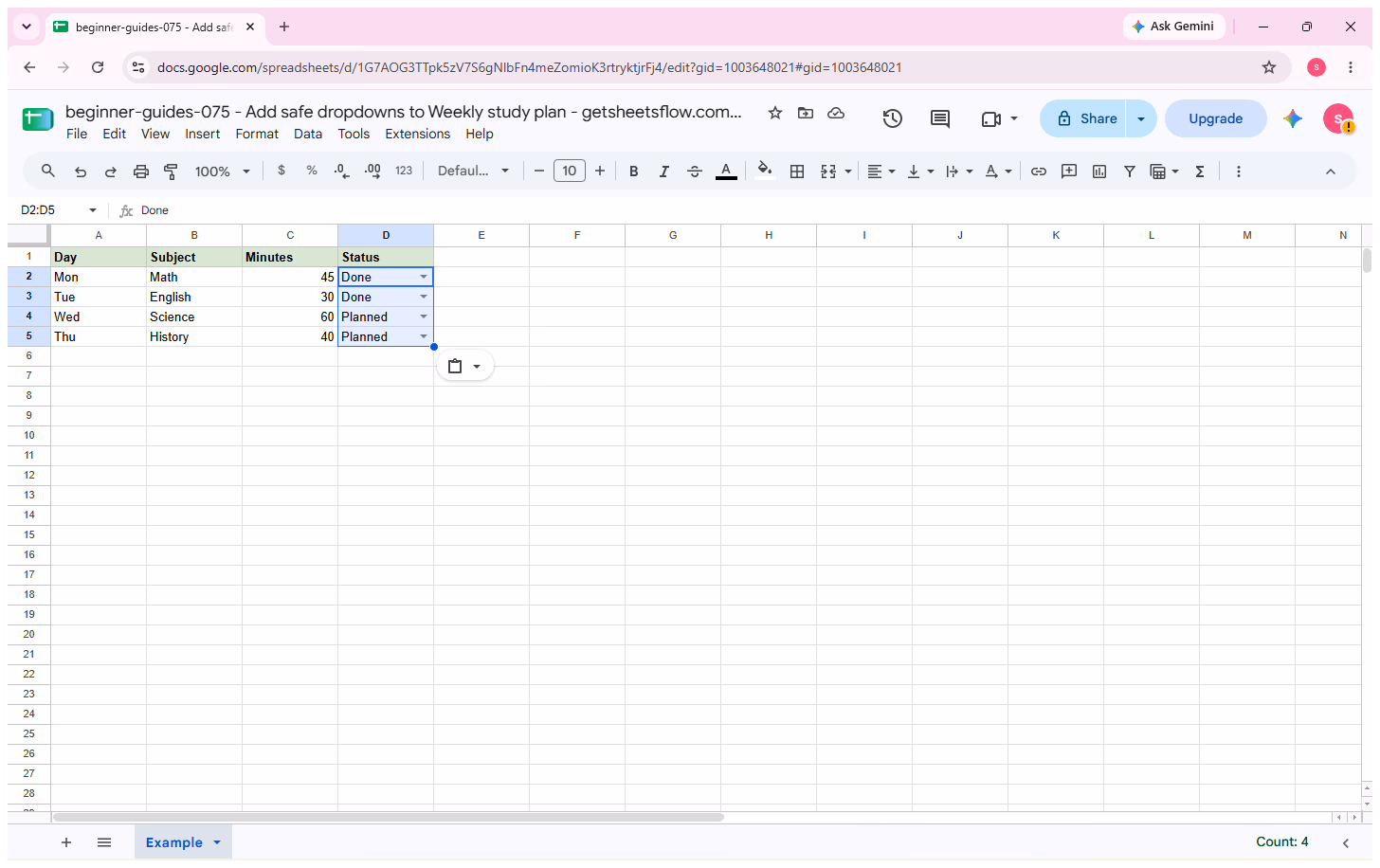Format as currency with dollar icon
The height and width of the screenshot is (868, 1380).
coord(281,171)
